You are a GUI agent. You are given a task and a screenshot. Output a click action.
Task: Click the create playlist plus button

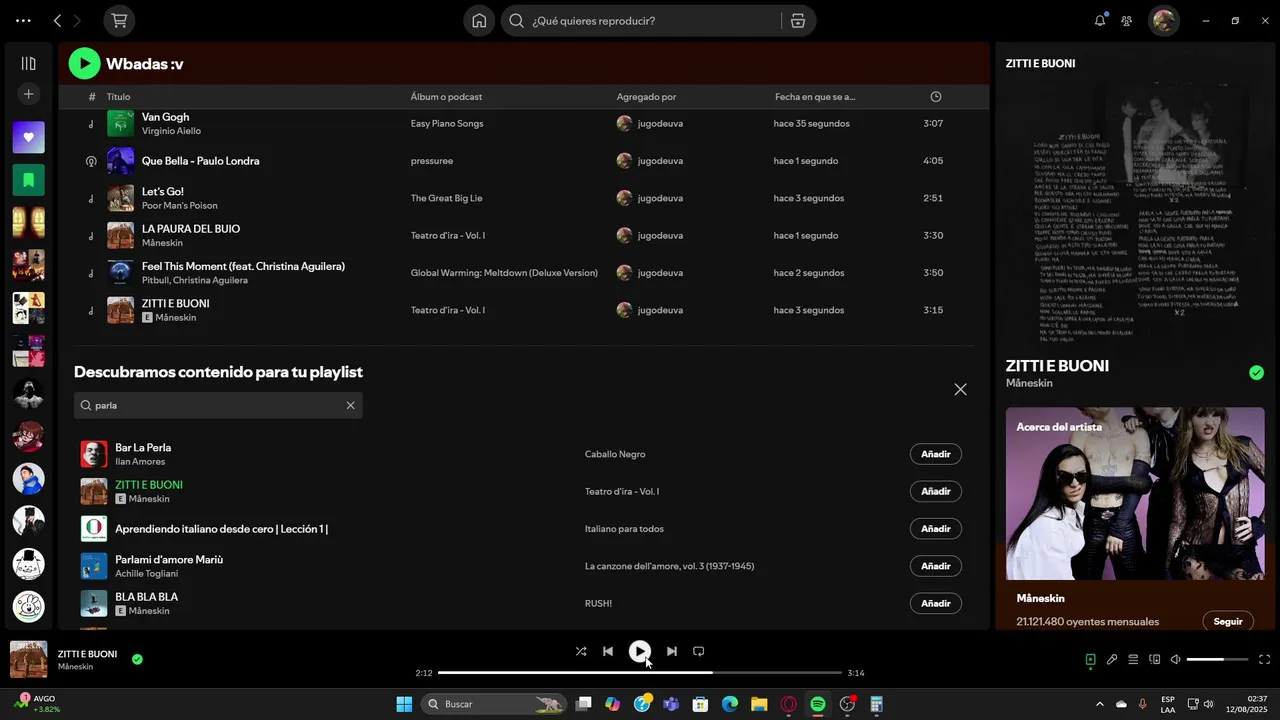28,94
